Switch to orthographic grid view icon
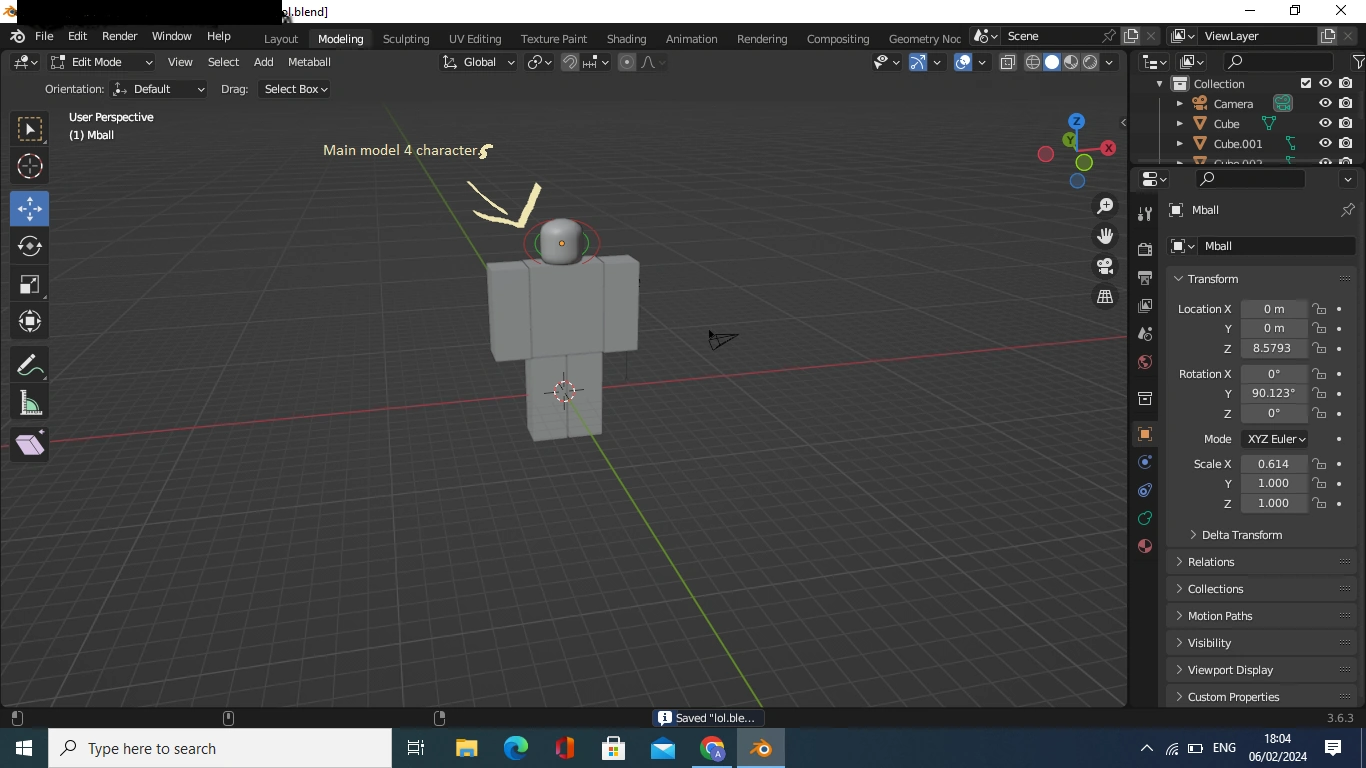The height and width of the screenshot is (768, 1366). pyautogui.click(x=1105, y=297)
